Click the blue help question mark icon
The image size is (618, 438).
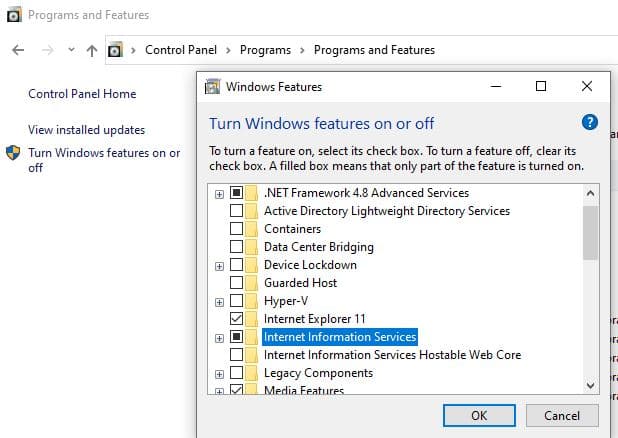(589, 123)
